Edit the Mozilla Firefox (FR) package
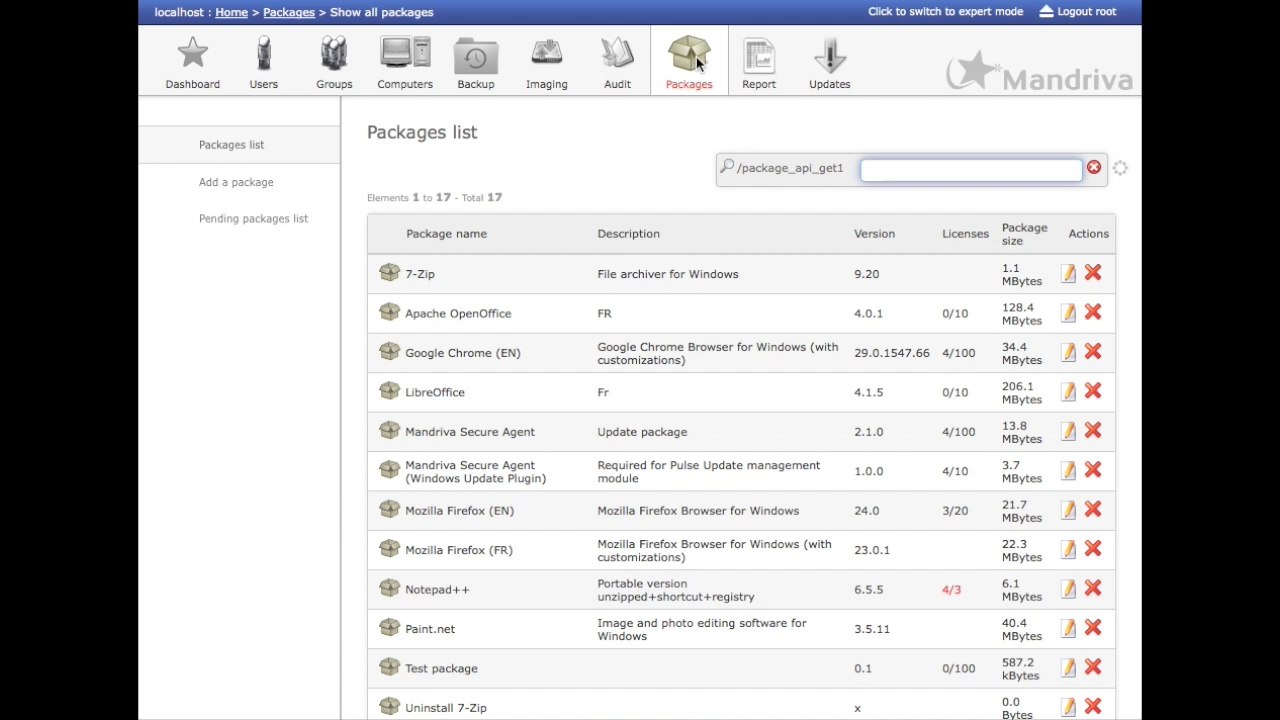This screenshot has width=1280, height=720. point(1068,550)
